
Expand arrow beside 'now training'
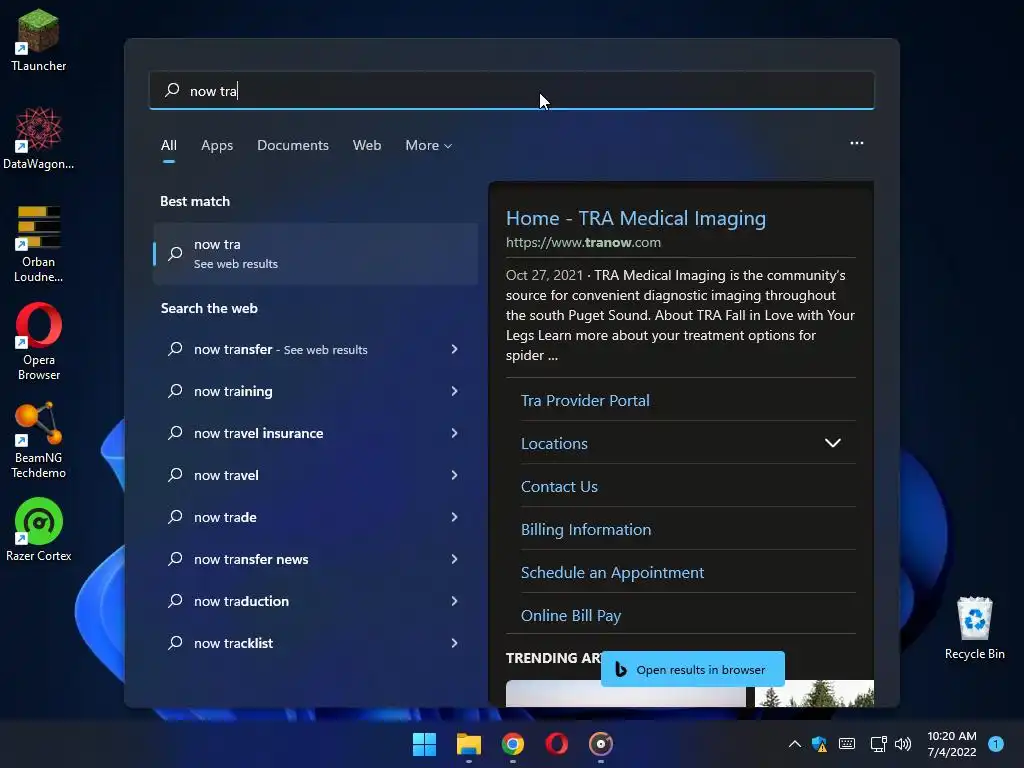455,391
